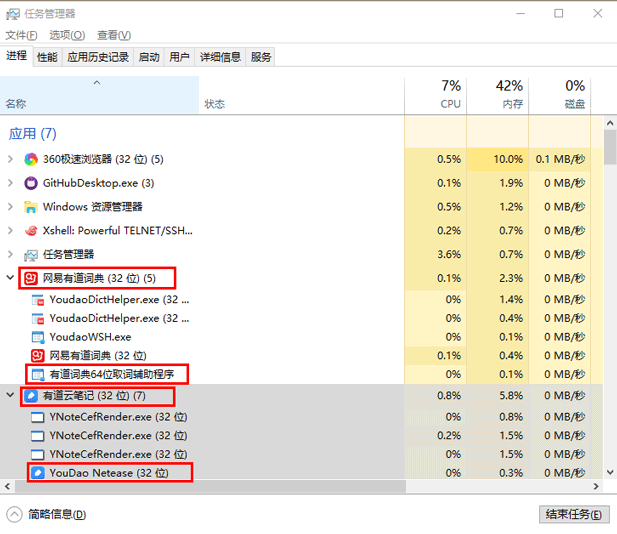Sort by 内存 column header
The image size is (617, 534).
(498, 95)
